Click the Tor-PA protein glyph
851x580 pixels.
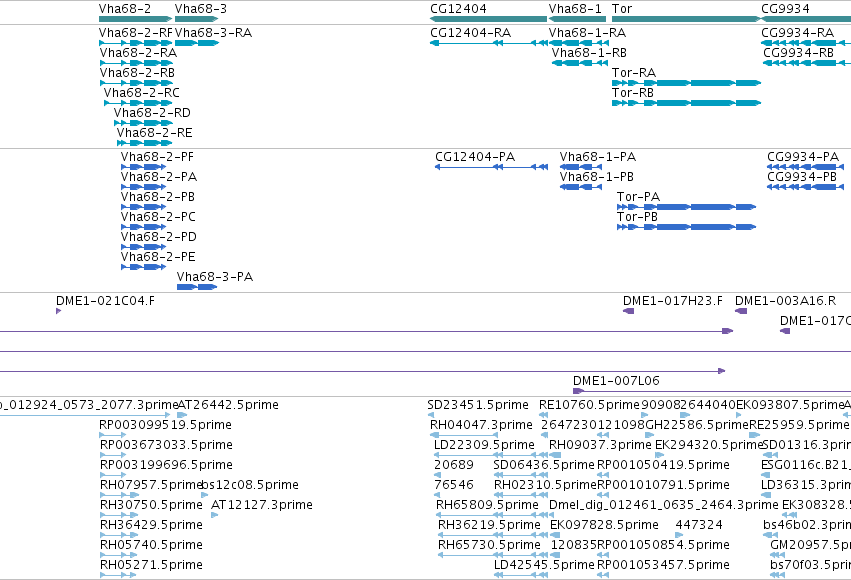click(x=686, y=207)
